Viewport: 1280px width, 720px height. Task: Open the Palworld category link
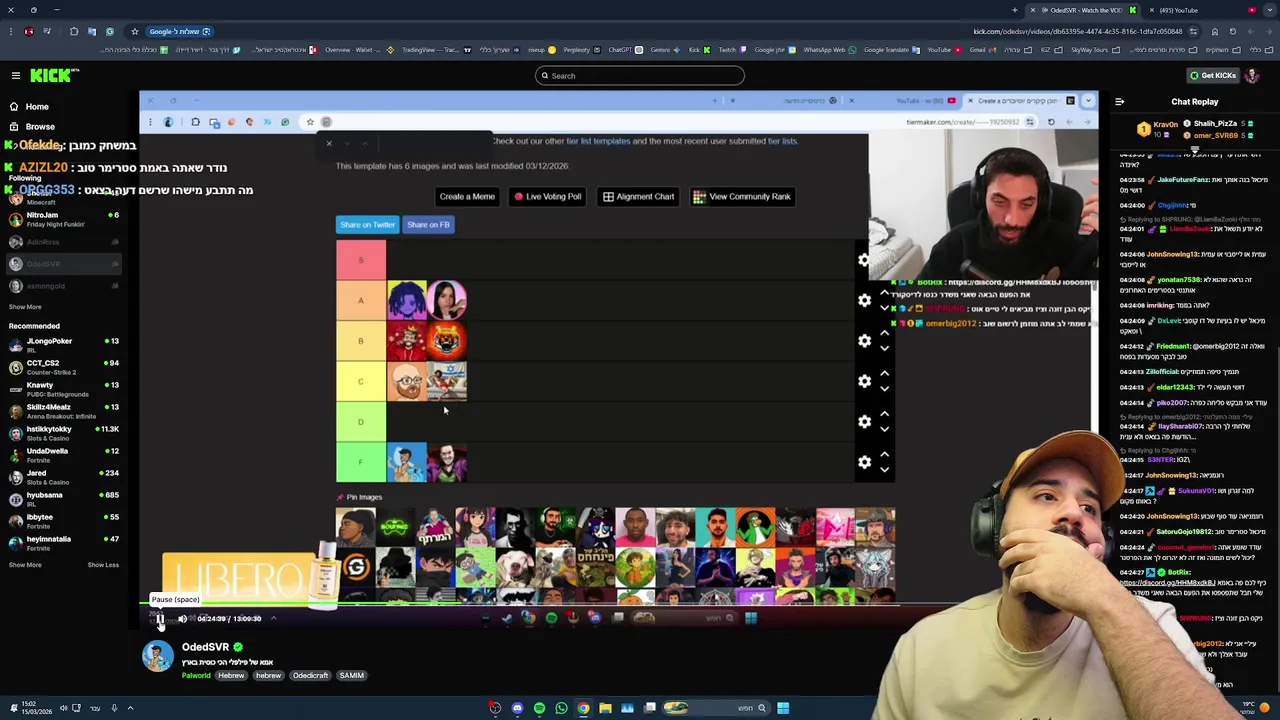tap(196, 676)
